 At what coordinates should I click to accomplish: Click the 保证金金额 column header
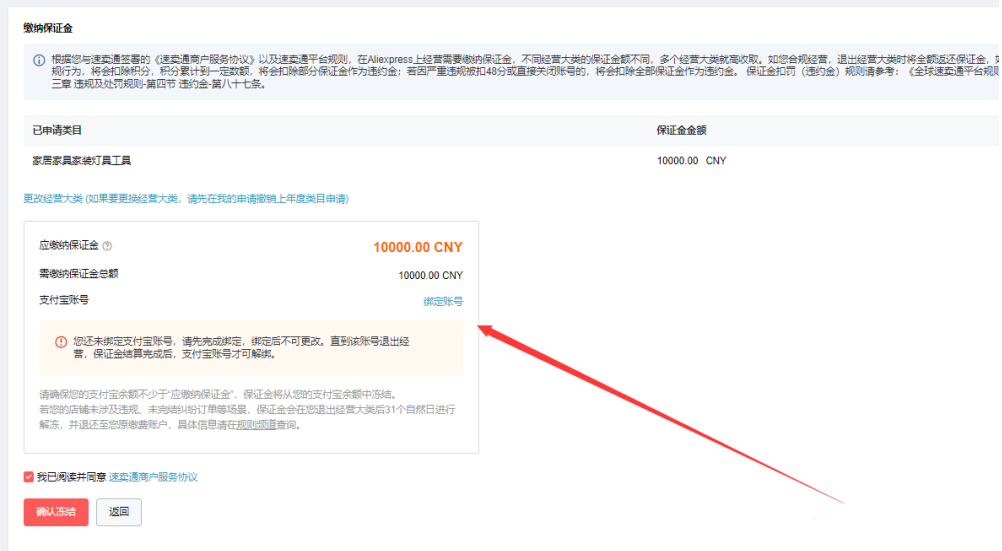pos(682,130)
